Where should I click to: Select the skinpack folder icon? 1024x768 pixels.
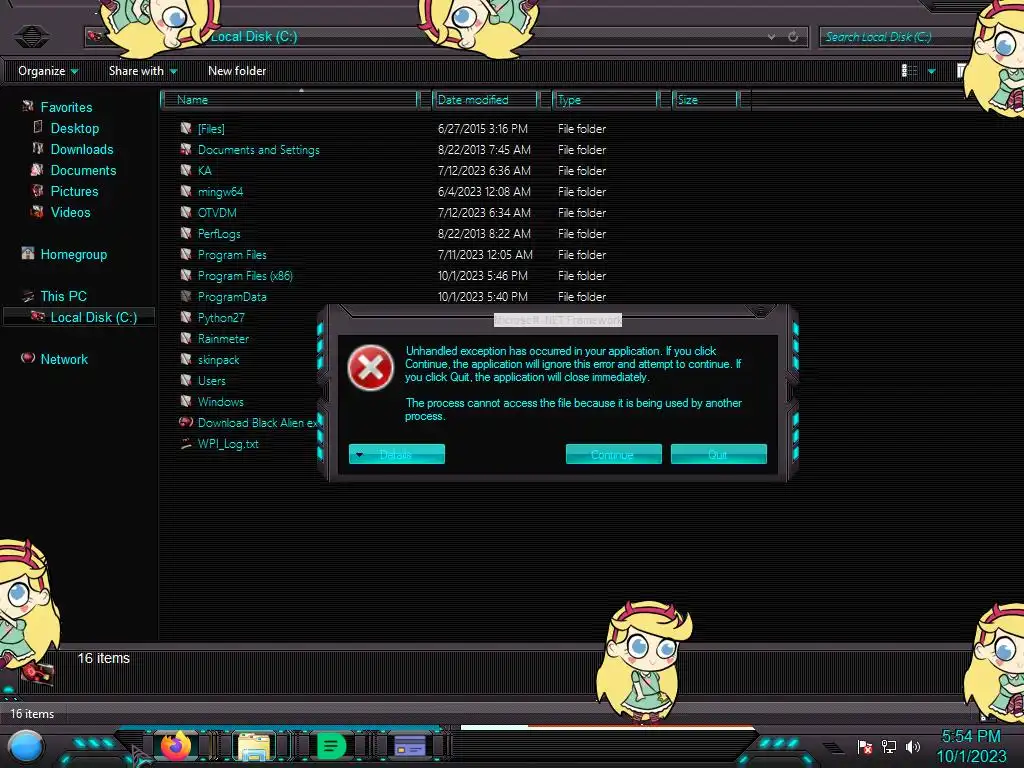186,359
